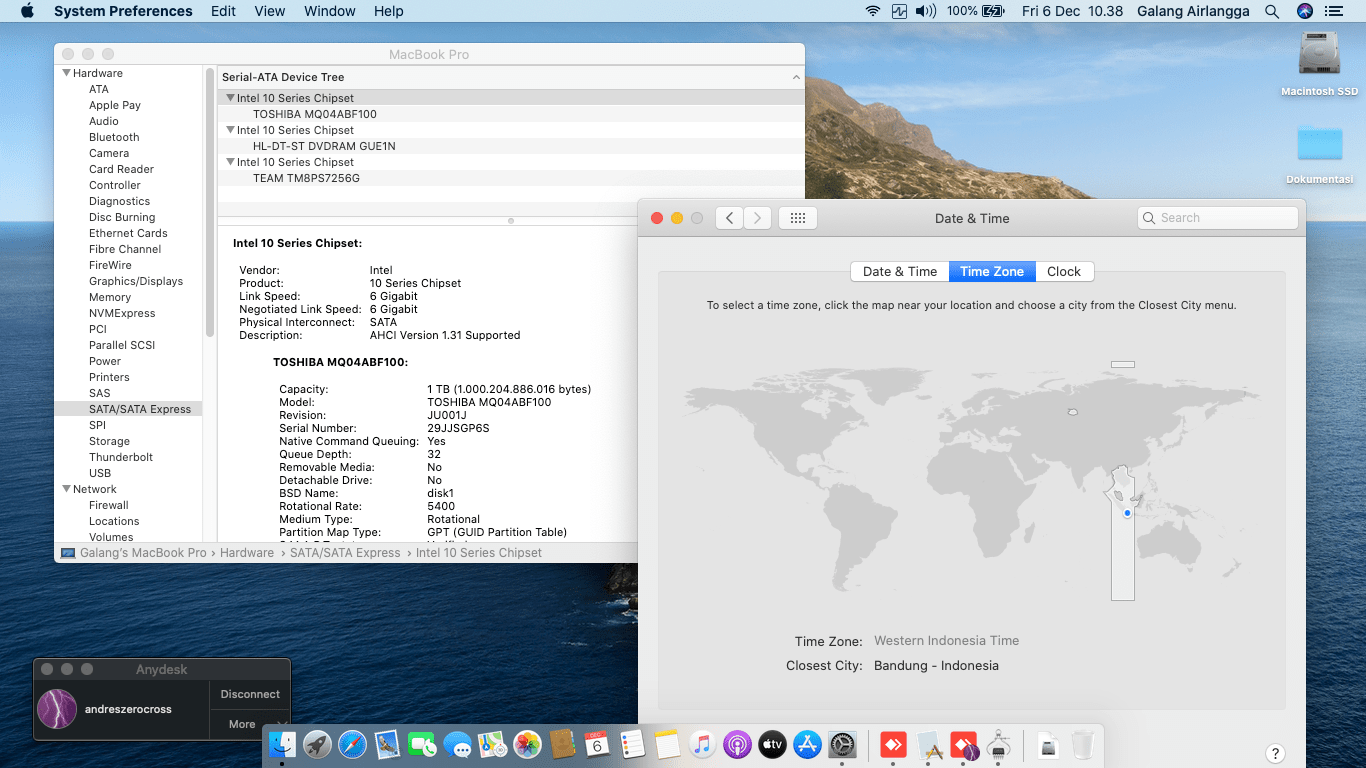Launch Launchpad from the dock

coord(318,744)
